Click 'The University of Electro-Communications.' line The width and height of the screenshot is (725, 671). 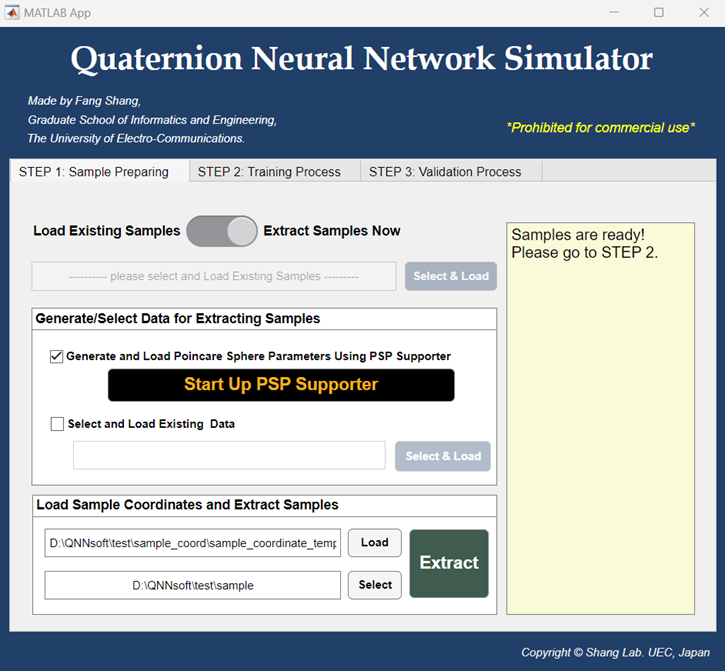click(x=136, y=138)
